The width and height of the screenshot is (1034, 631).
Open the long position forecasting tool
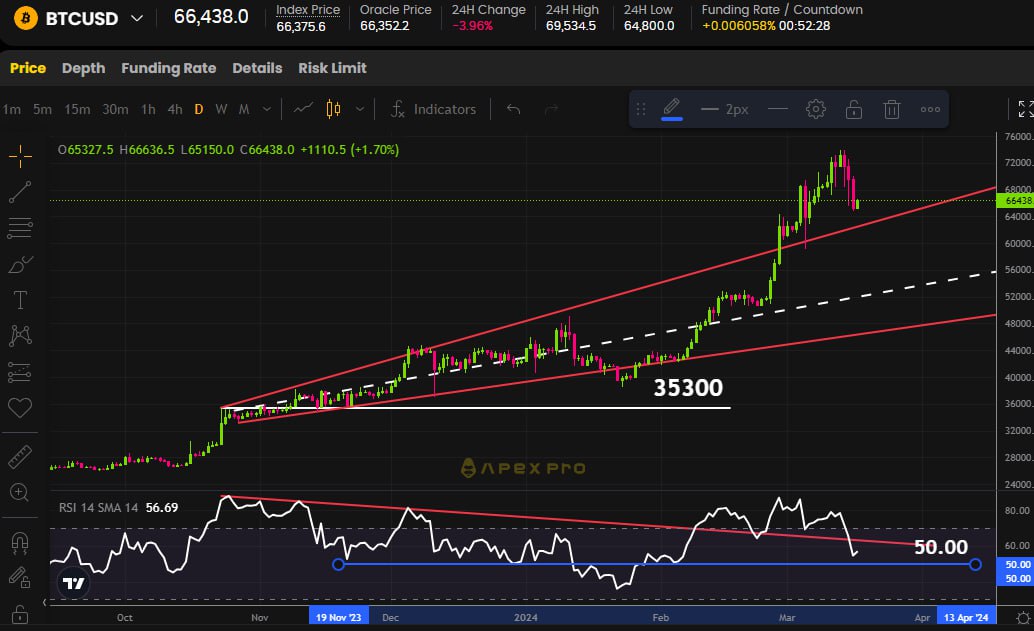tap(20, 372)
